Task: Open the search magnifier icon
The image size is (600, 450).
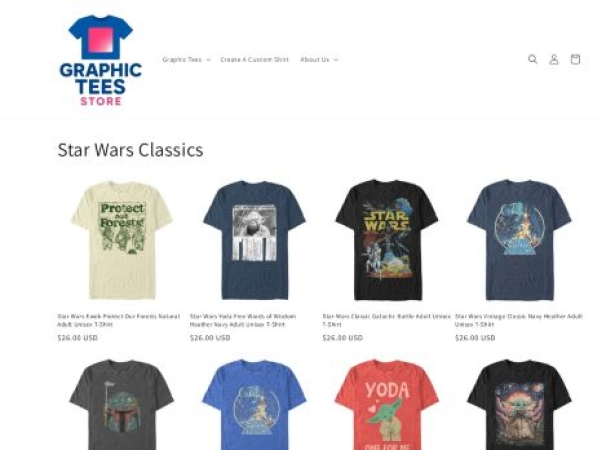Action: tap(533, 59)
